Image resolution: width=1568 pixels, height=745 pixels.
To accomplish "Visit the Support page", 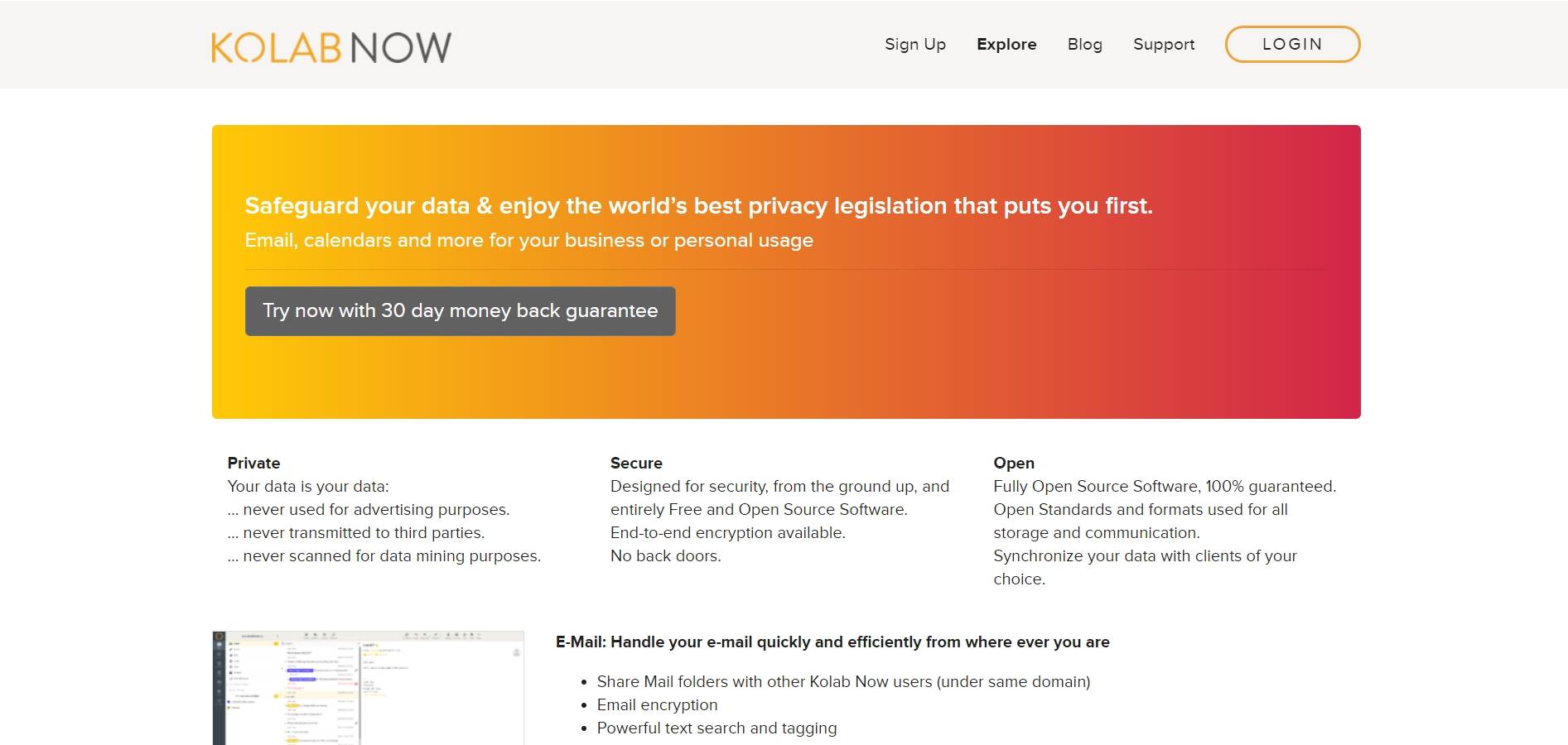I will (x=1164, y=44).
